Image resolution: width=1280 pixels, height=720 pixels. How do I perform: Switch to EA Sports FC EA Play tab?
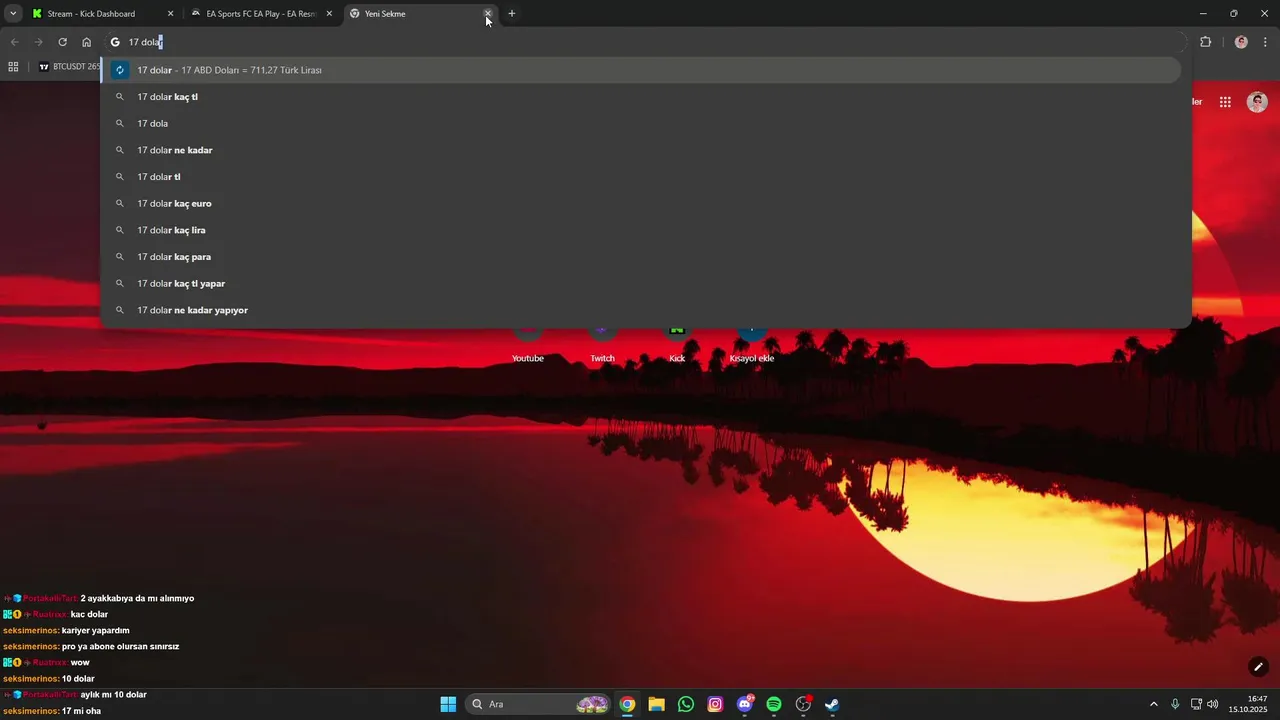(x=261, y=14)
